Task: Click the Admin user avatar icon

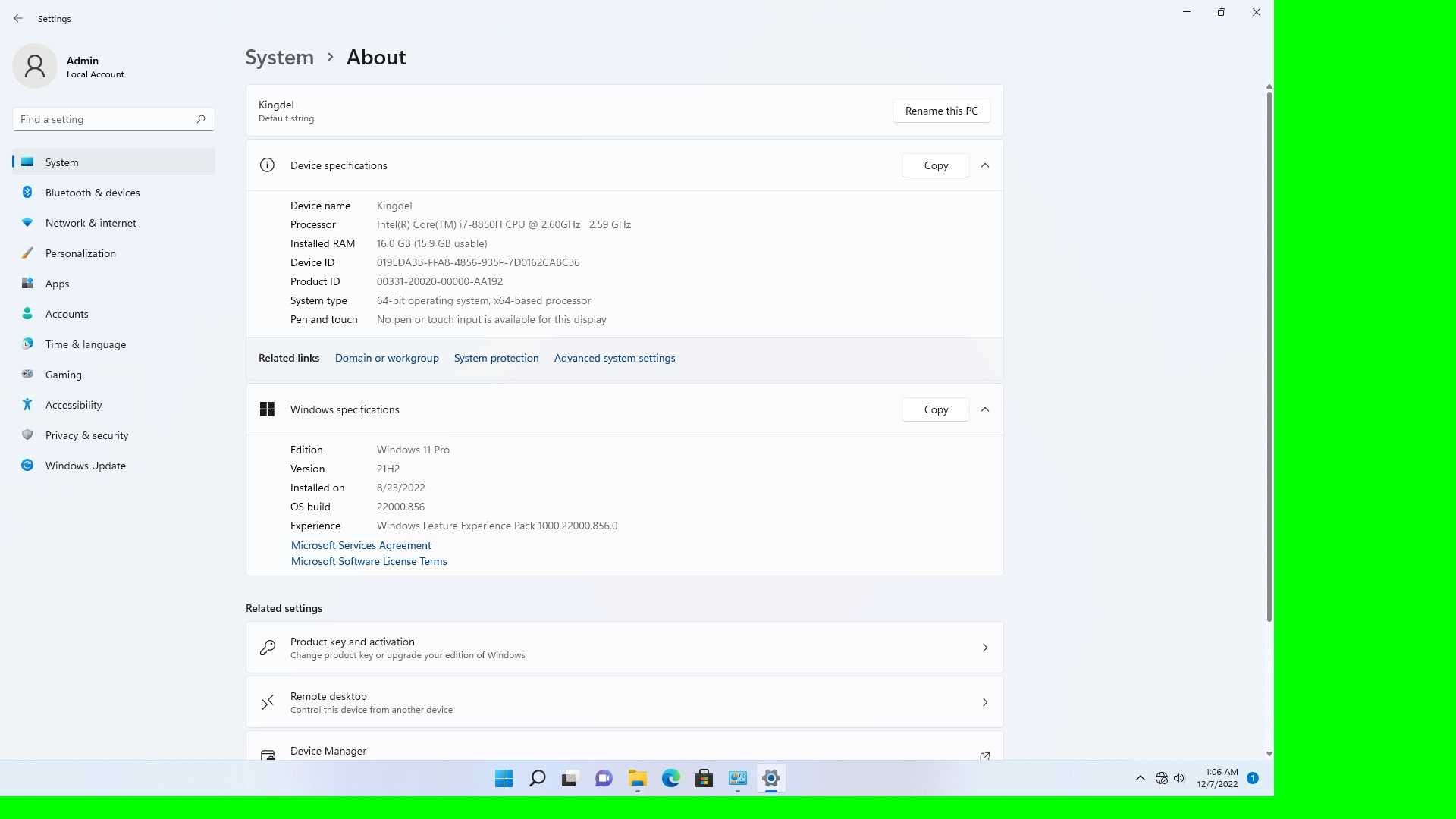Action: tap(35, 66)
